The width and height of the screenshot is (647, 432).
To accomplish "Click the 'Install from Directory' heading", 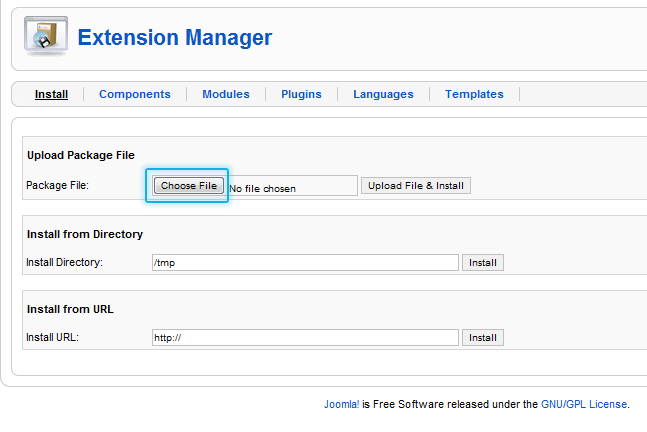I will [85, 234].
